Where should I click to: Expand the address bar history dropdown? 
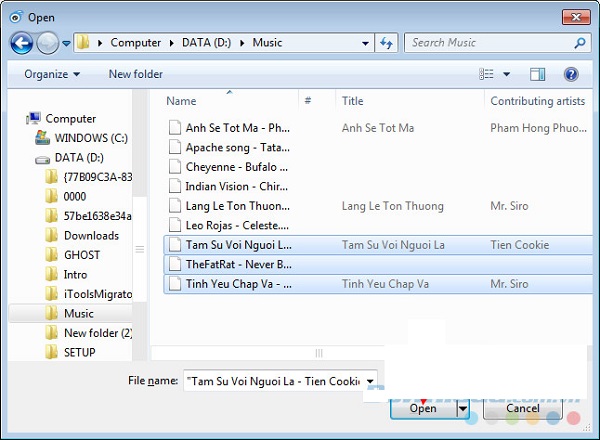[365, 43]
